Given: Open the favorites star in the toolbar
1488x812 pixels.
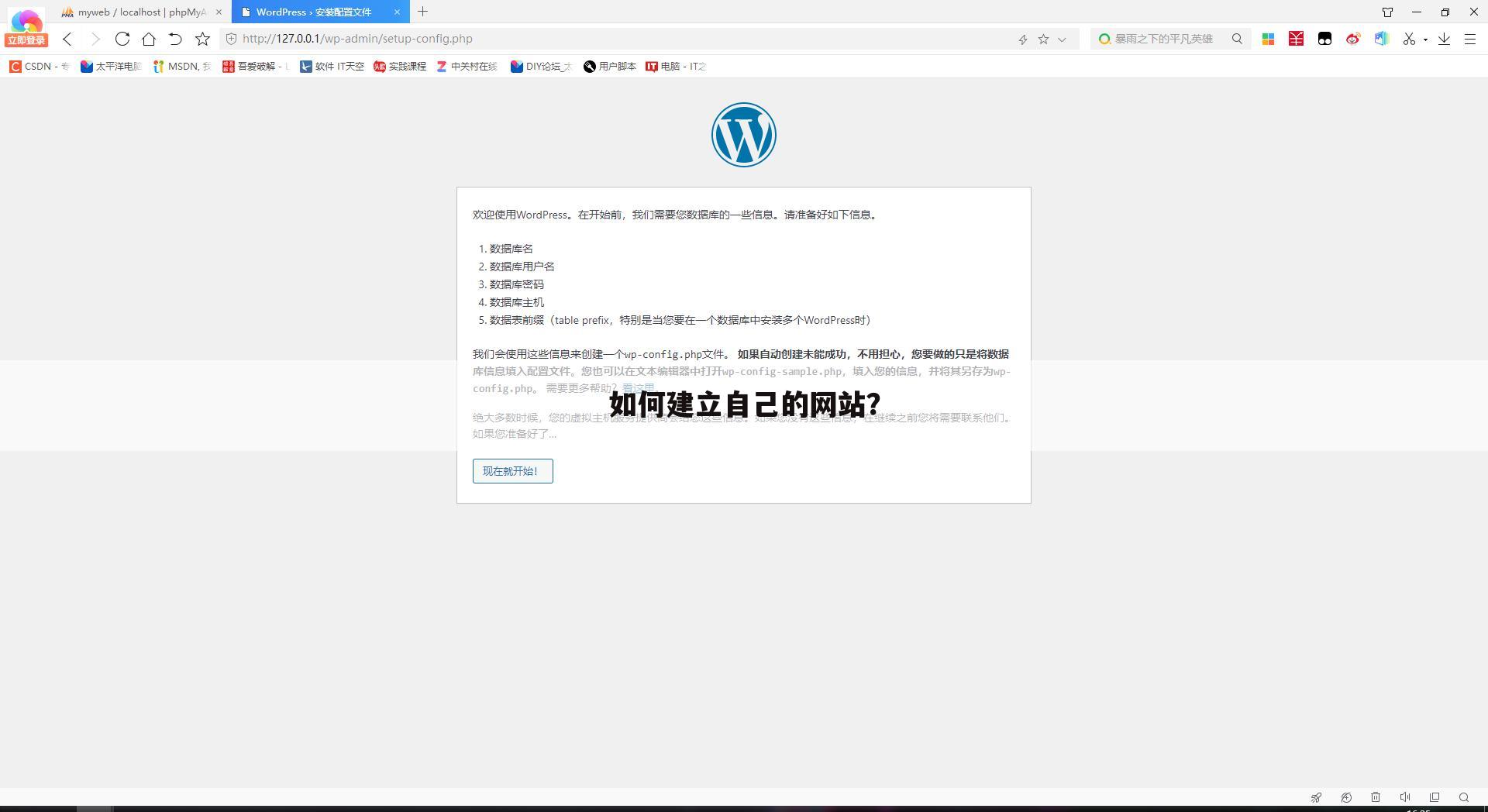Looking at the screenshot, I should (x=202, y=39).
